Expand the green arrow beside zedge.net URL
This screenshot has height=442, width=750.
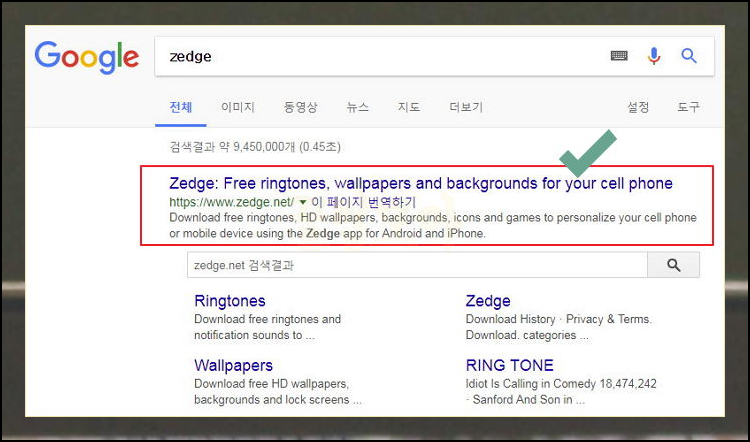302,203
